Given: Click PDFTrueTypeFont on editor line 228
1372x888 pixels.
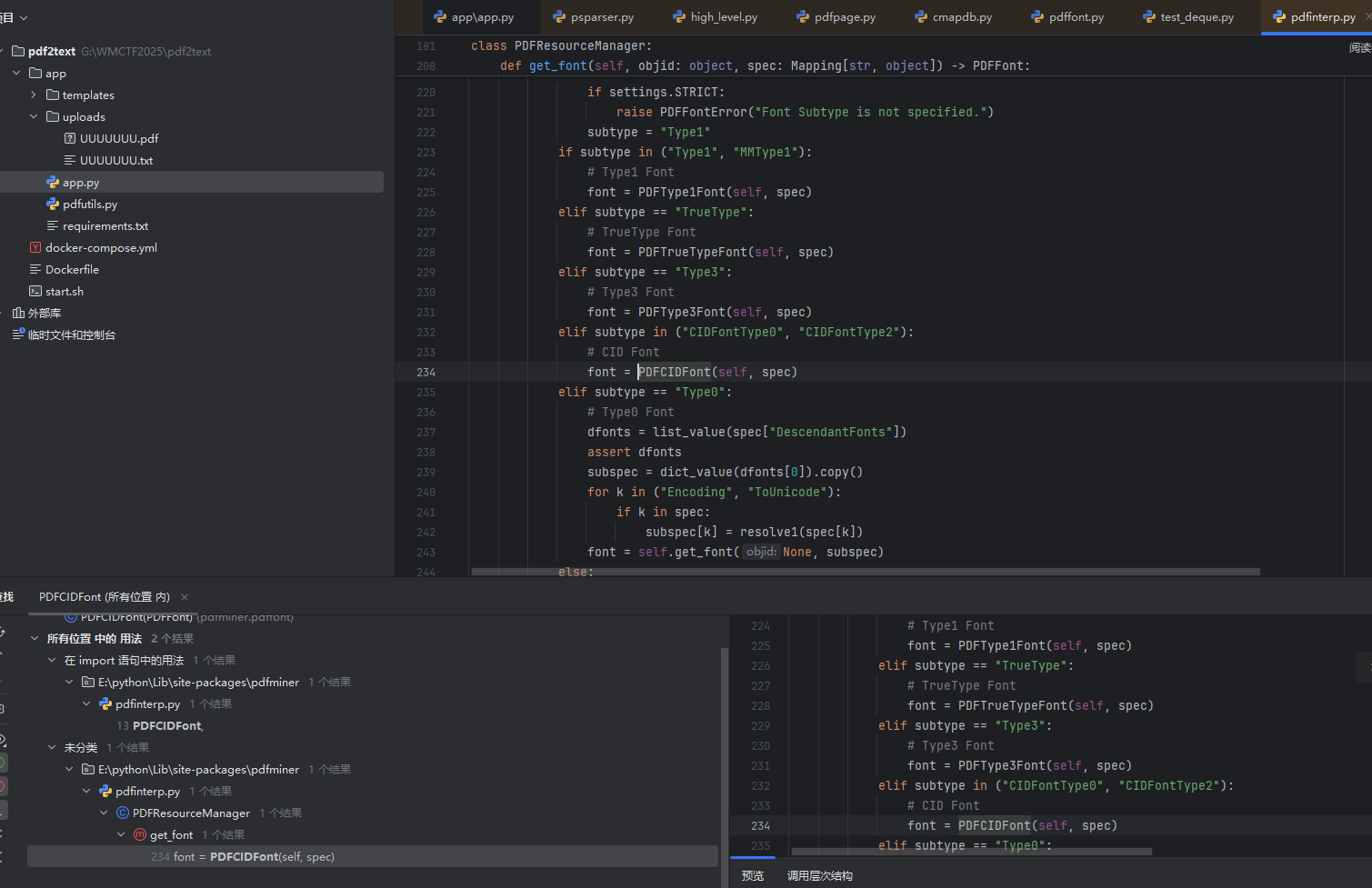Looking at the screenshot, I should (693, 252).
